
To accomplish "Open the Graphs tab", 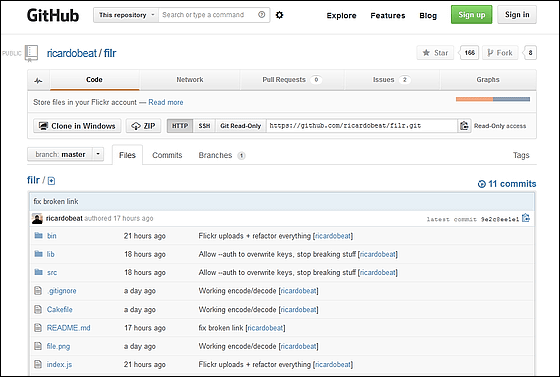I will click(x=488, y=80).
